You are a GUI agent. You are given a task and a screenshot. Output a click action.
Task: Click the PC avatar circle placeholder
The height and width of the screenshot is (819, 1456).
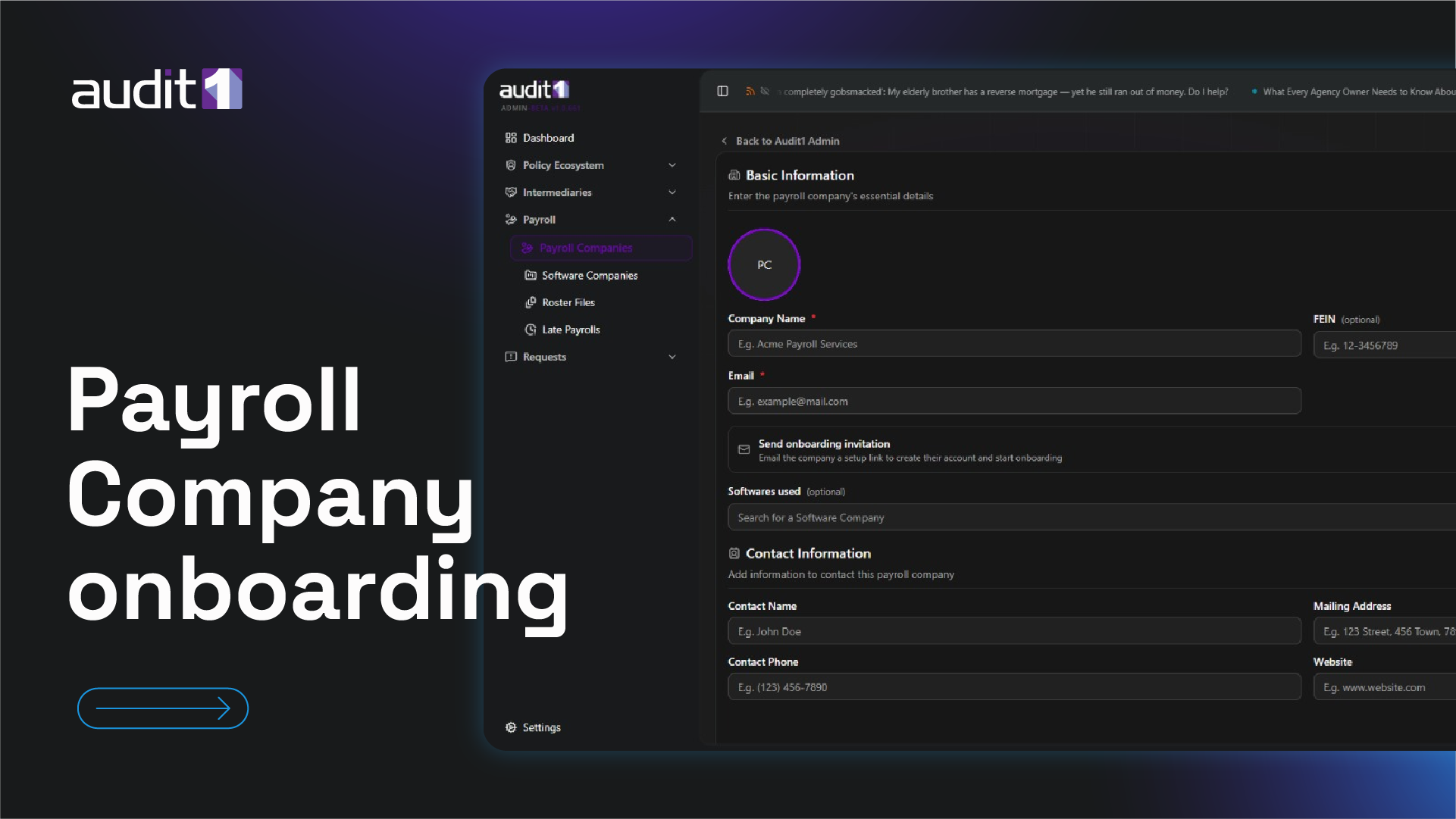(764, 264)
